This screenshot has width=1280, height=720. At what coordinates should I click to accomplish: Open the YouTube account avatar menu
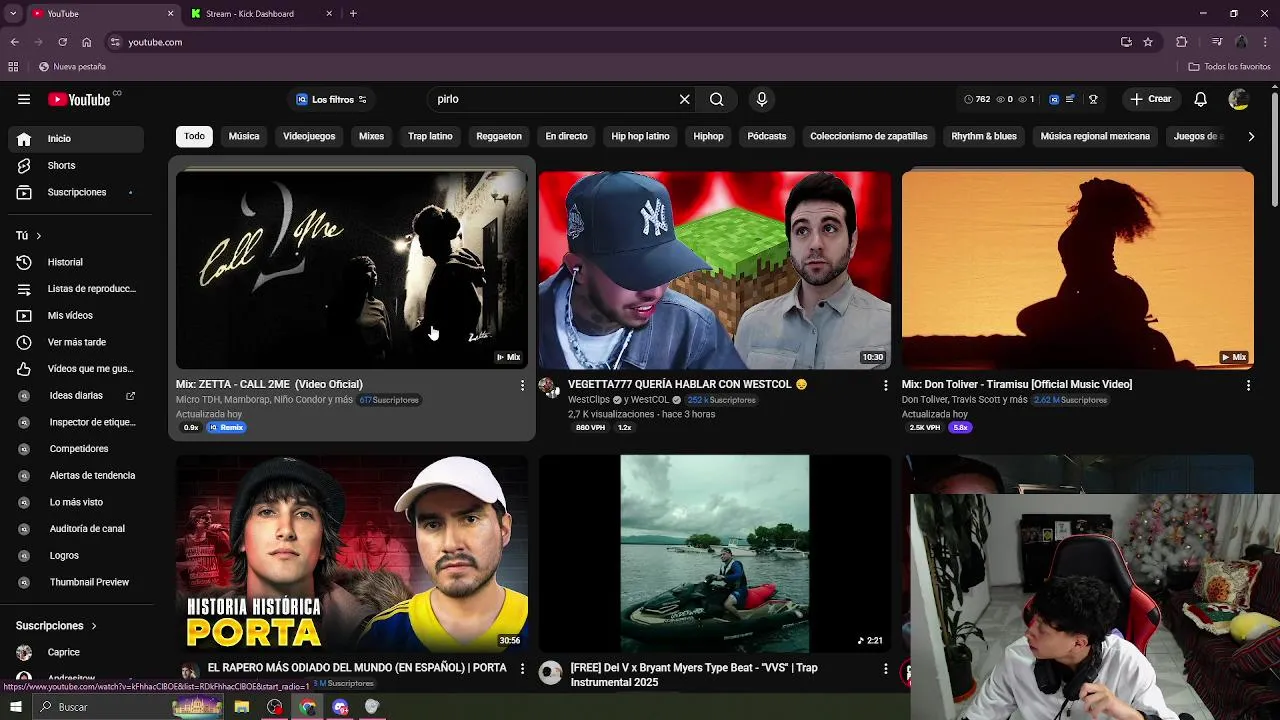pos(1238,99)
